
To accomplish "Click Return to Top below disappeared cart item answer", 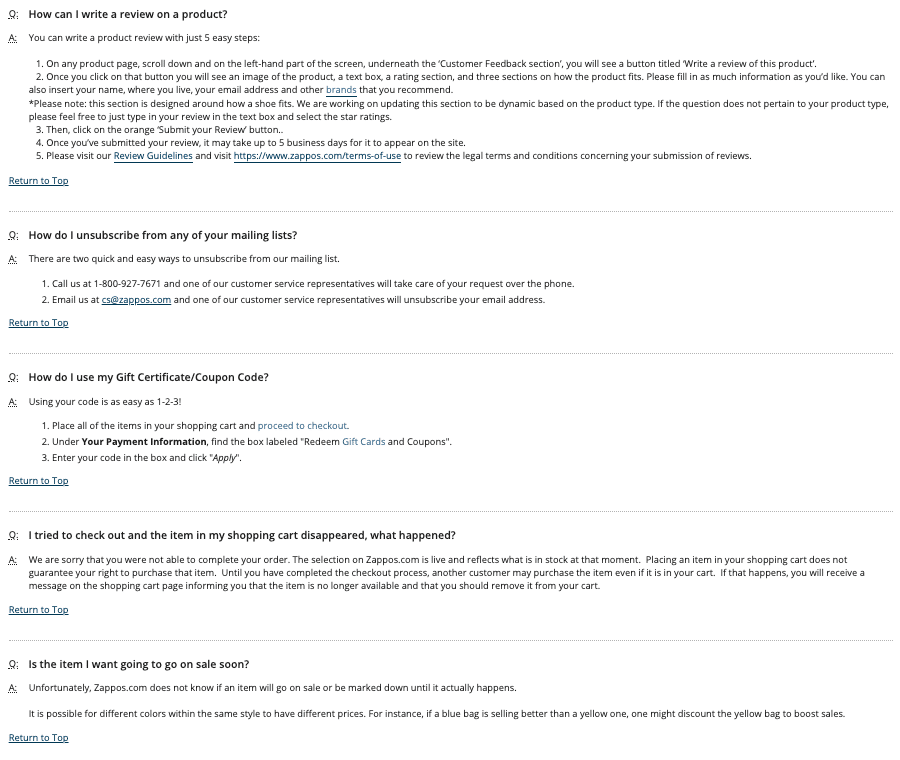I will click(x=39, y=610).
